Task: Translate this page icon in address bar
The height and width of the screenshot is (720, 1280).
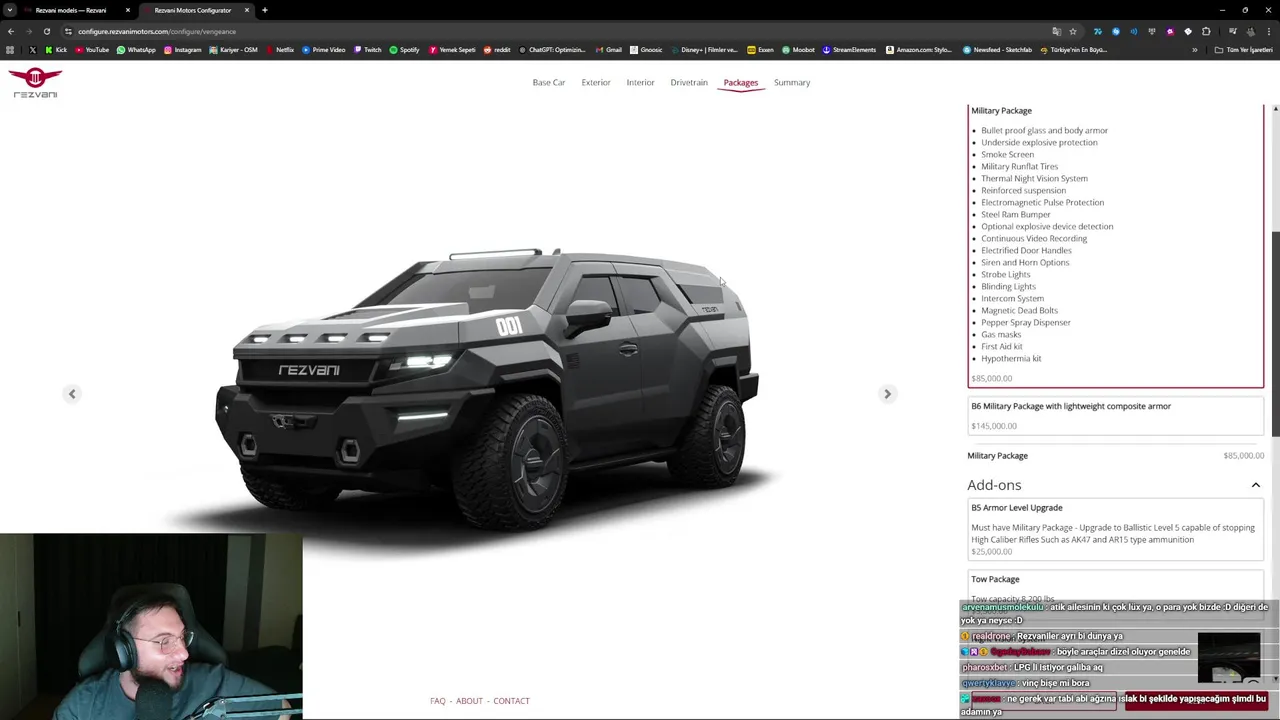Action: (x=1056, y=31)
